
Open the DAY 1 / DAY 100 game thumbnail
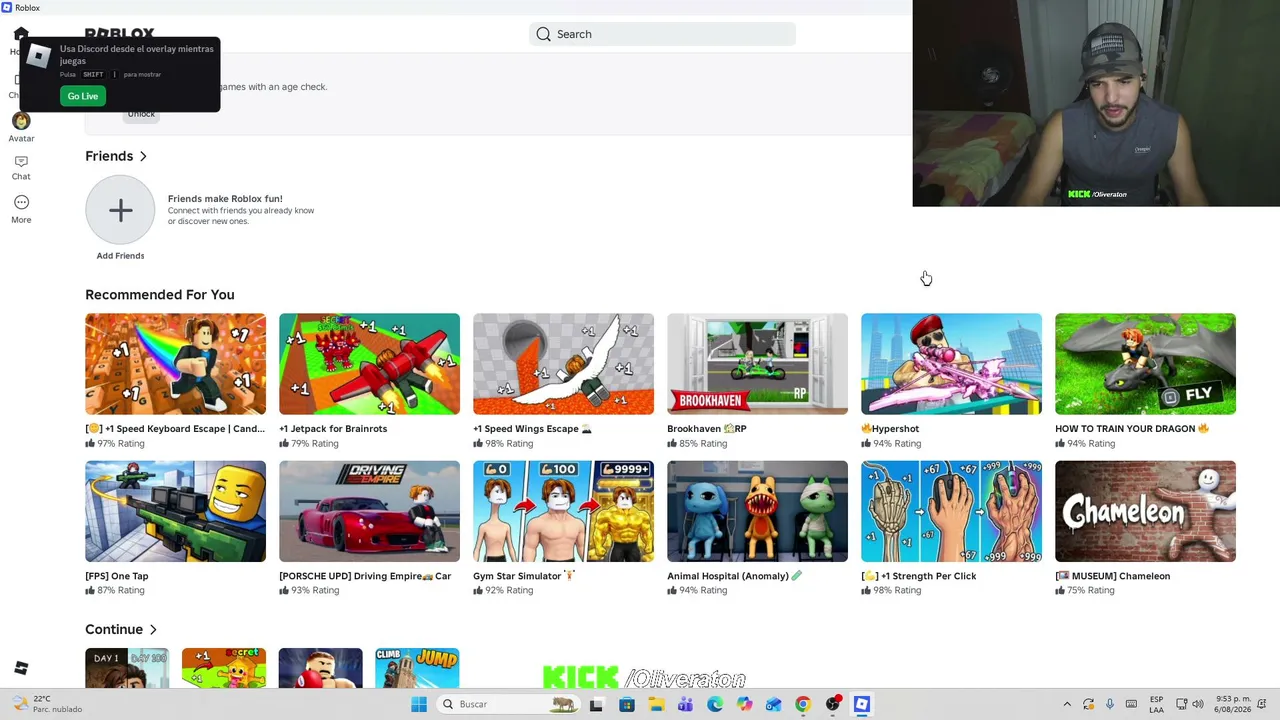[127, 668]
